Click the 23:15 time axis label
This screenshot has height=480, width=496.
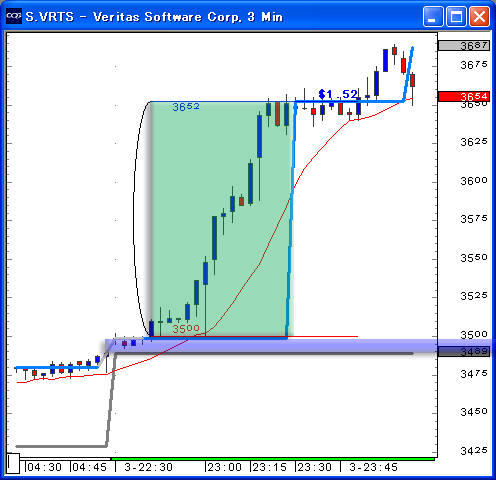tap(269, 467)
